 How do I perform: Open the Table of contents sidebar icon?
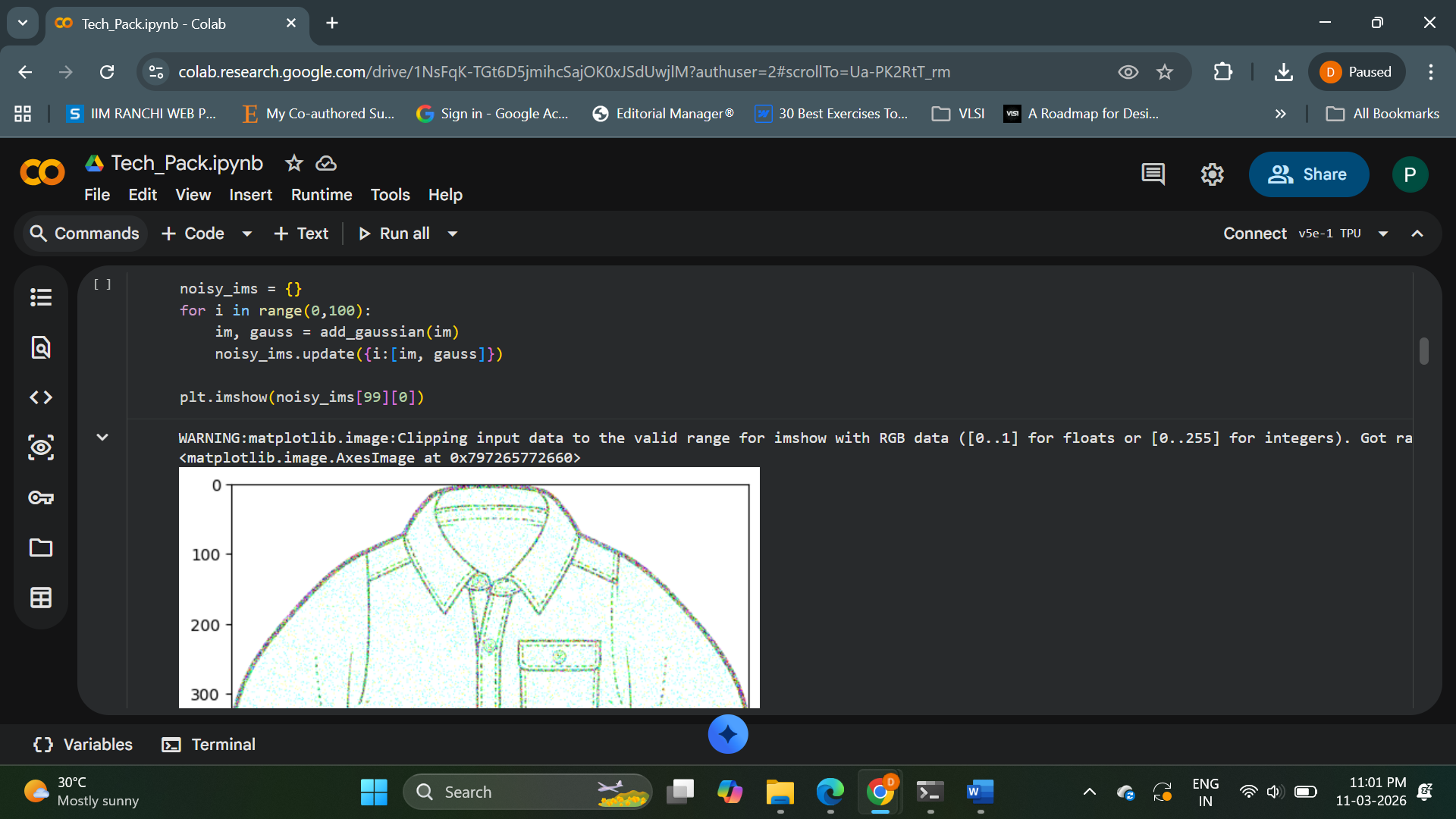pyautogui.click(x=41, y=297)
